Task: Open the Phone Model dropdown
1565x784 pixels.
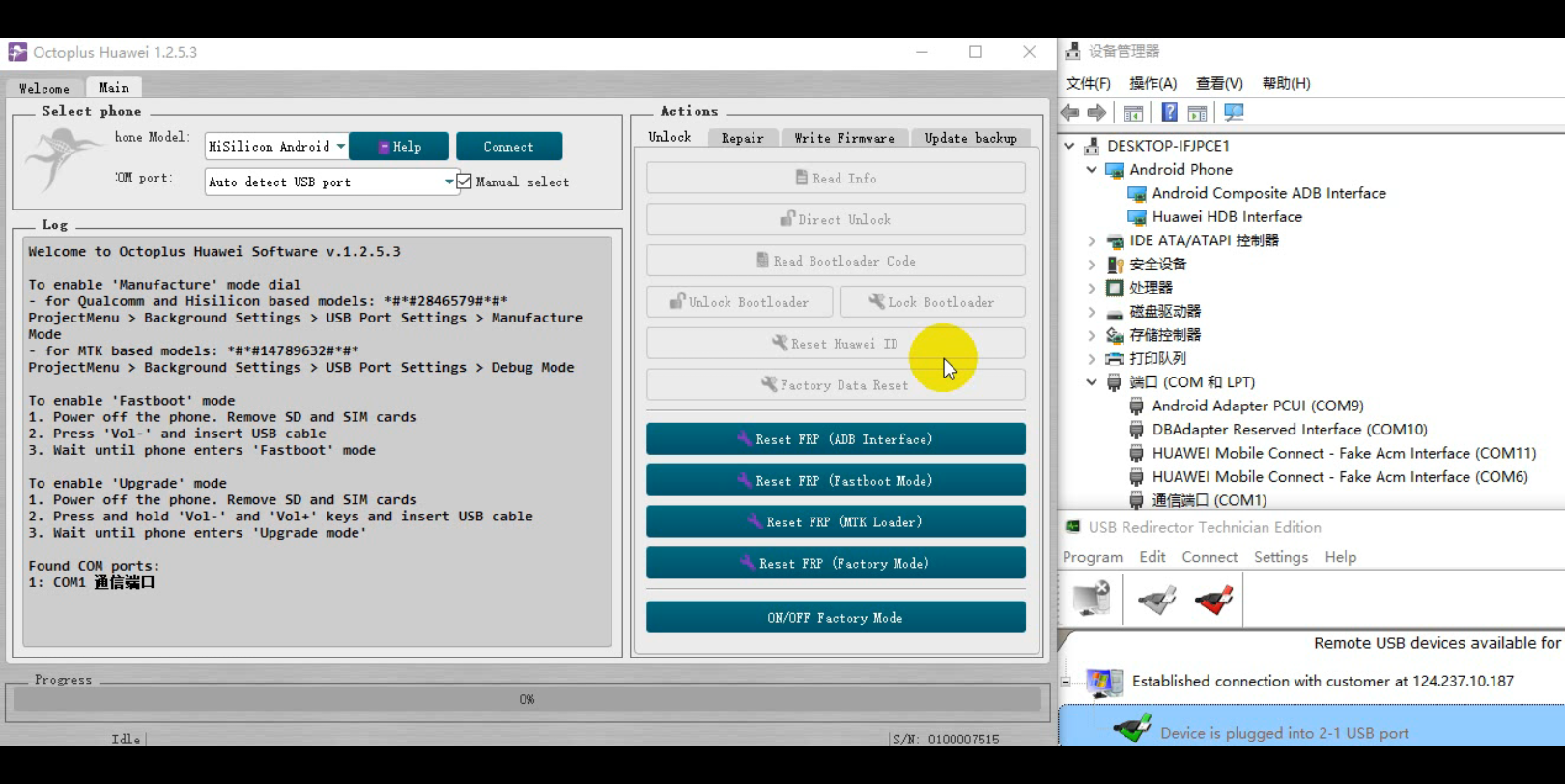Action: (x=276, y=147)
